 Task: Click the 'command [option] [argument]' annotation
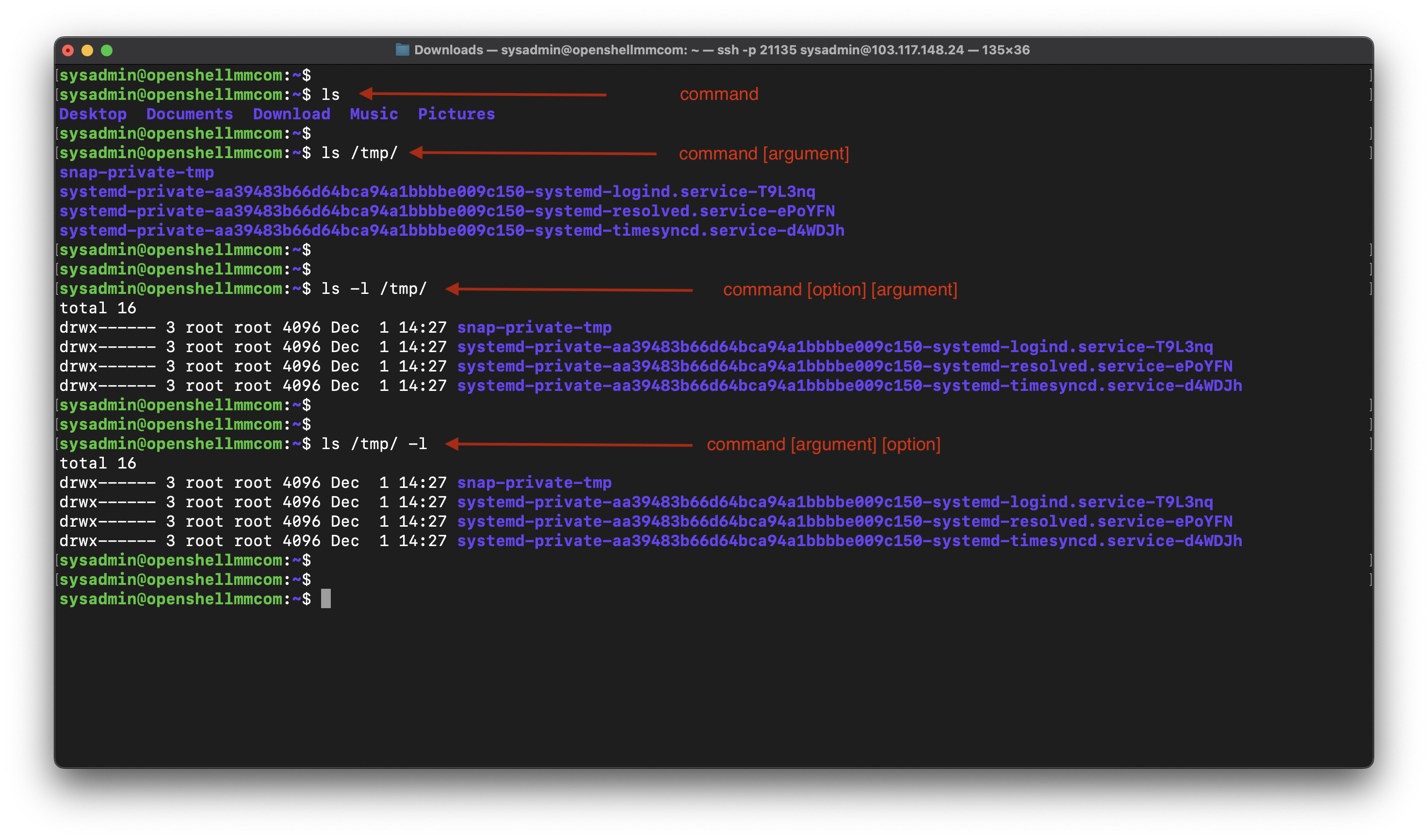click(840, 290)
